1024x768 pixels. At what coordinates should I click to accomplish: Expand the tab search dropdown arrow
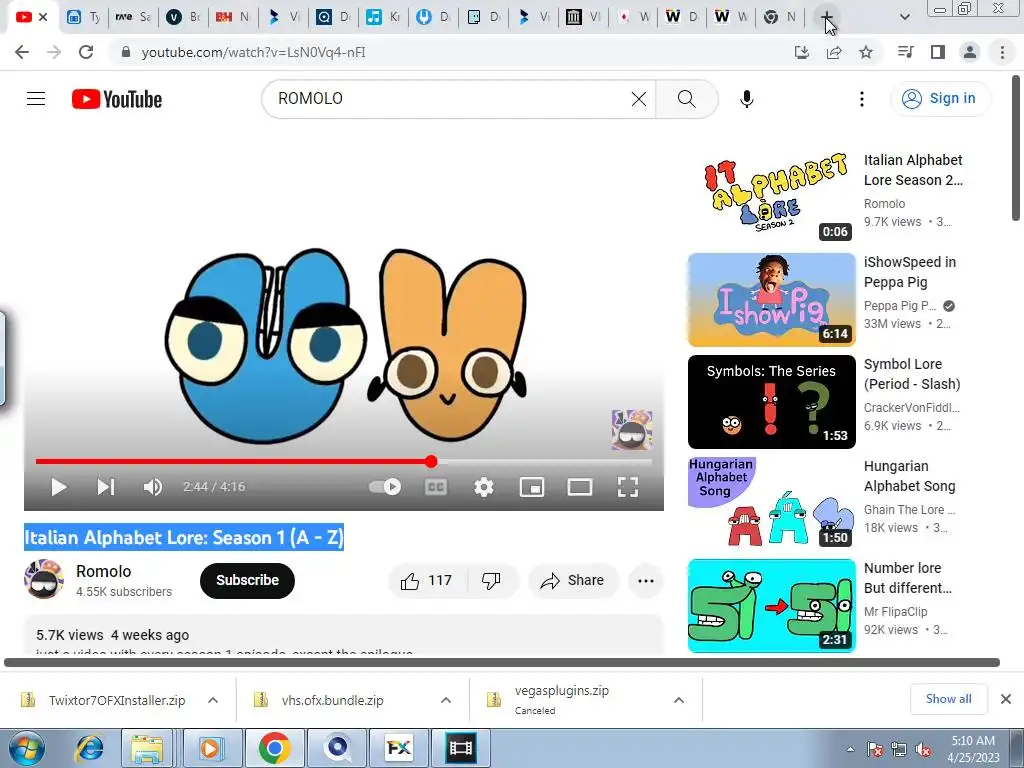click(904, 17)
